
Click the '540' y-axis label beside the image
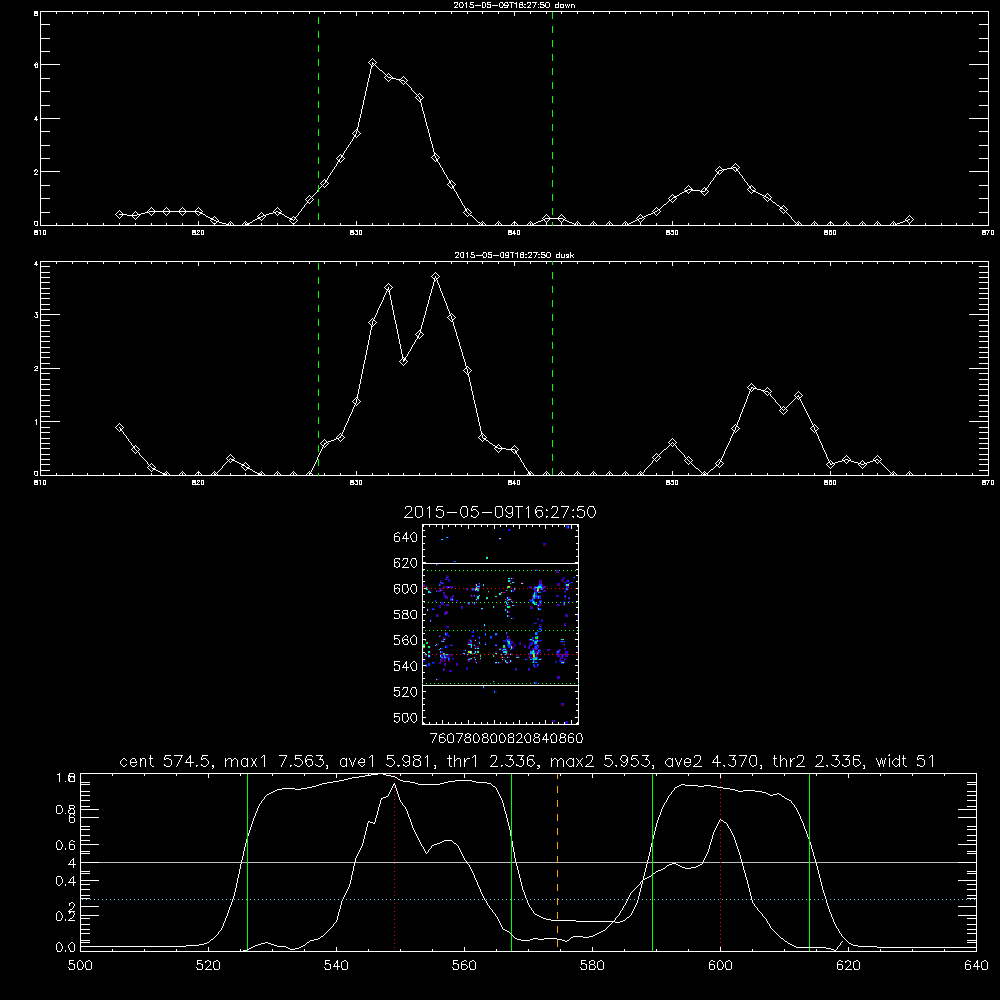tap(406, 666)
